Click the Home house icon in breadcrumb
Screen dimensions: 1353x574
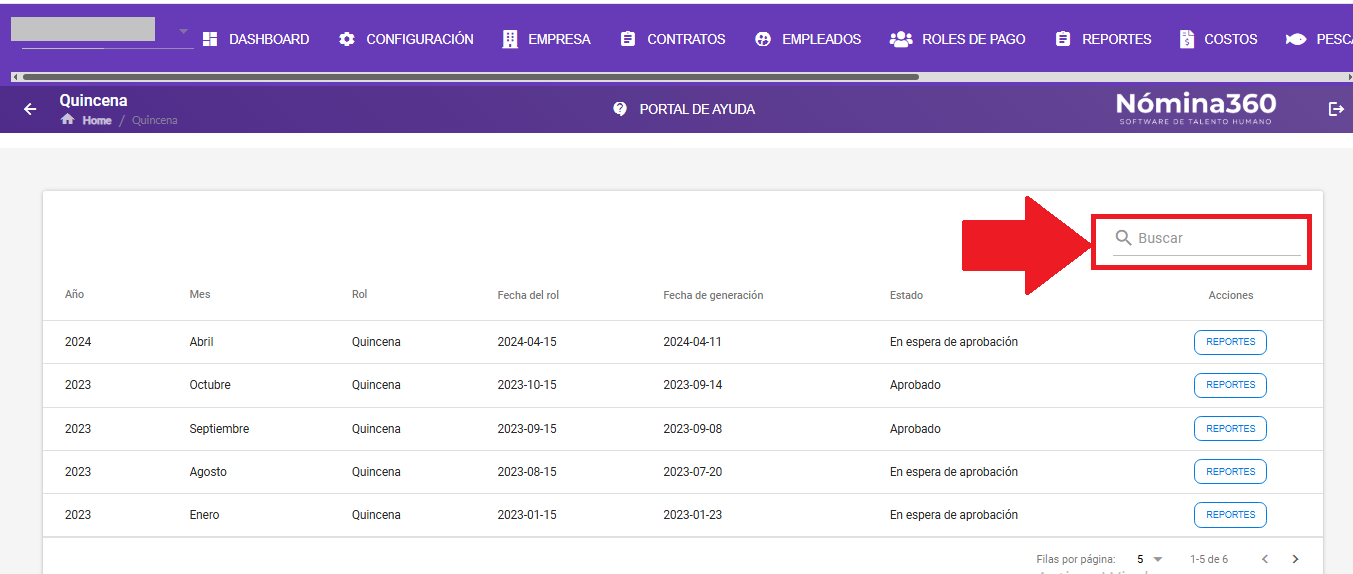(x=68, y=119)
